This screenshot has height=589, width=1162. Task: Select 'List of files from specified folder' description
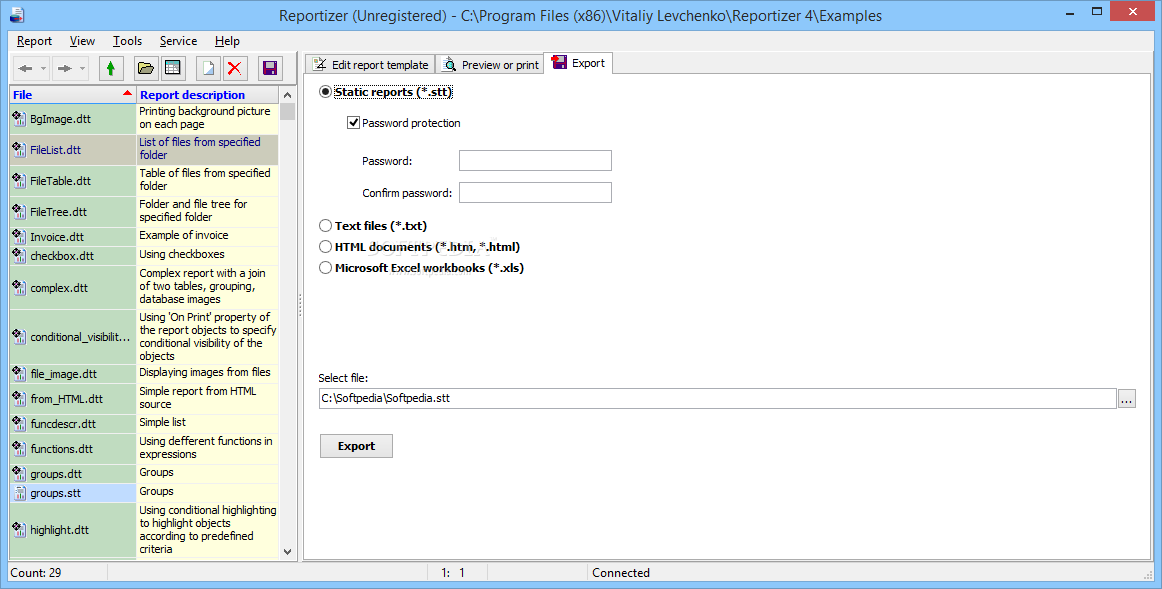coord(208,149)
